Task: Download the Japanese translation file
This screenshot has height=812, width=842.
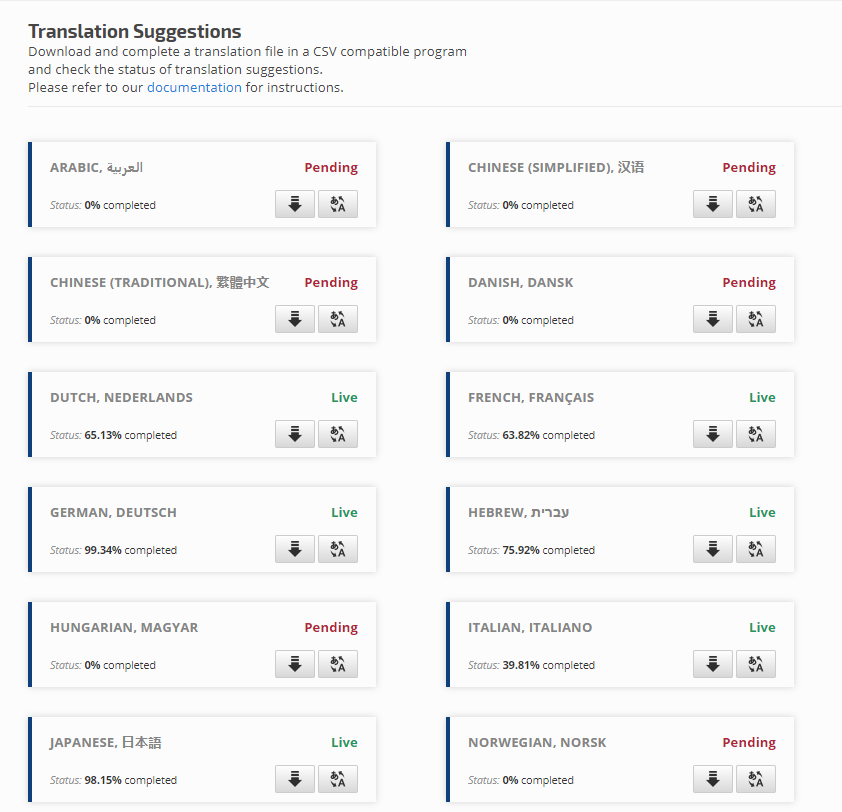Action: tap(294, 779)
